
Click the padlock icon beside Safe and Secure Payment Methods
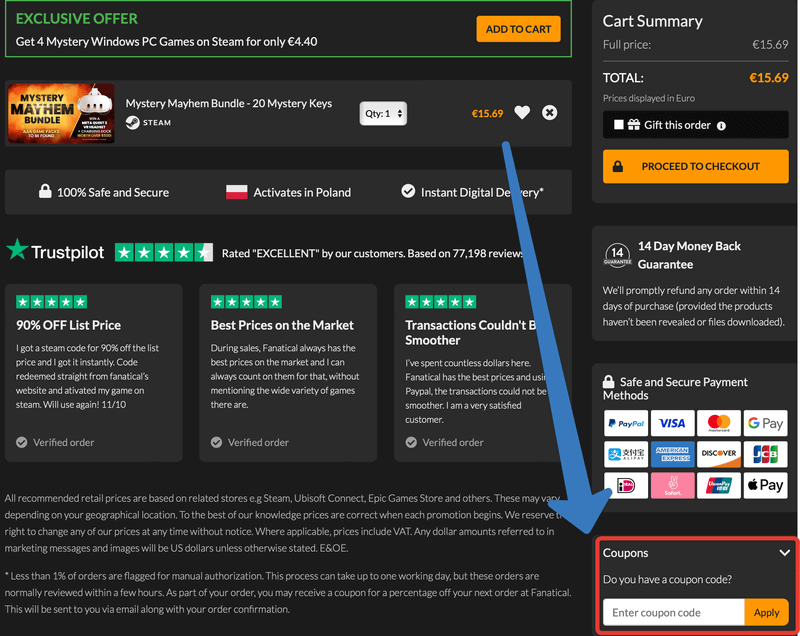click(608, 381)
